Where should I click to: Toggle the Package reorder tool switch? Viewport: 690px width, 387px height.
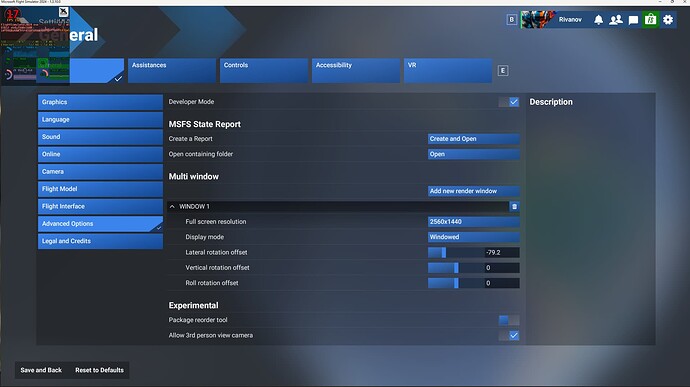click(x=509, y=320)
